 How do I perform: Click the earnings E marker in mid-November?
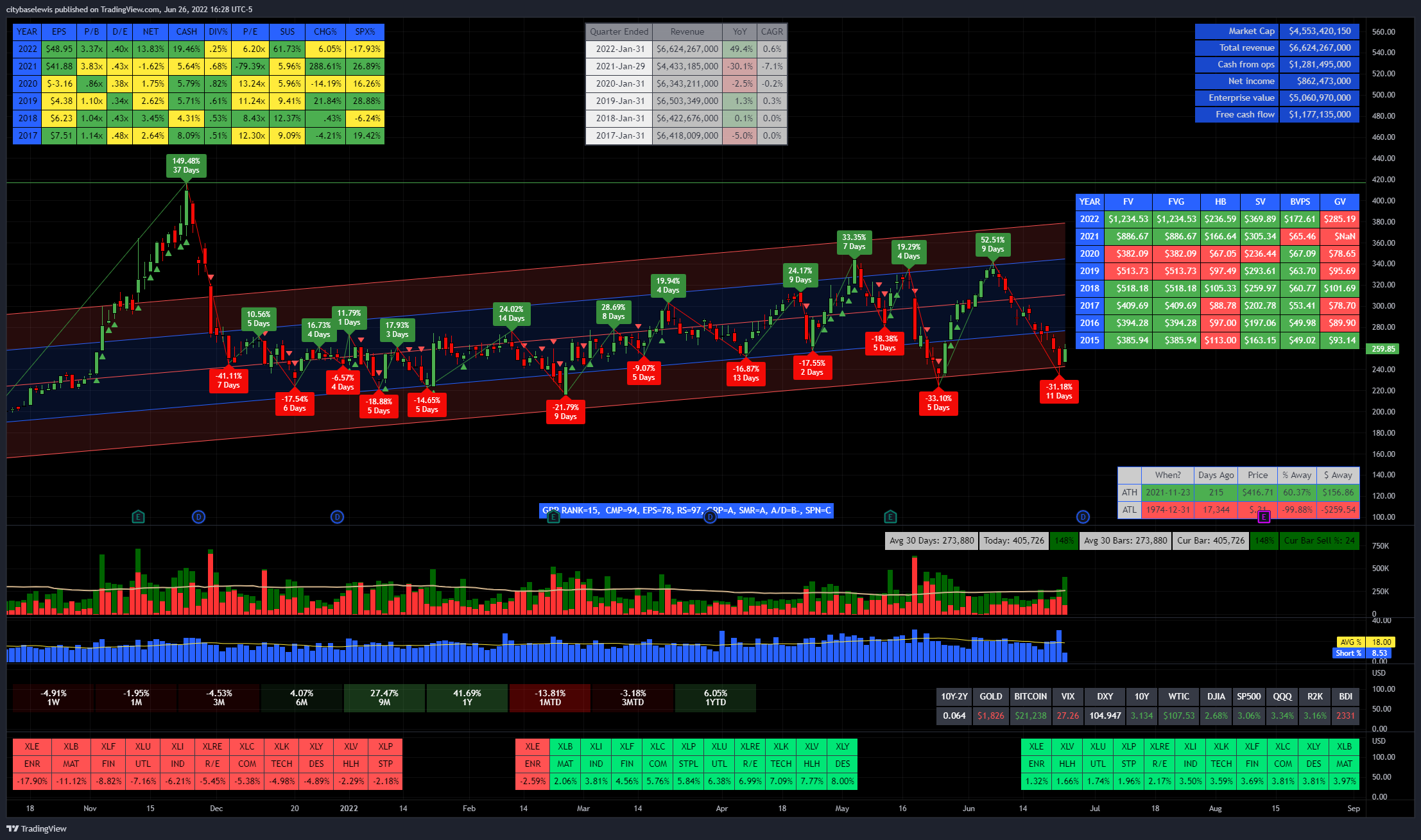(x=138, y=517)
